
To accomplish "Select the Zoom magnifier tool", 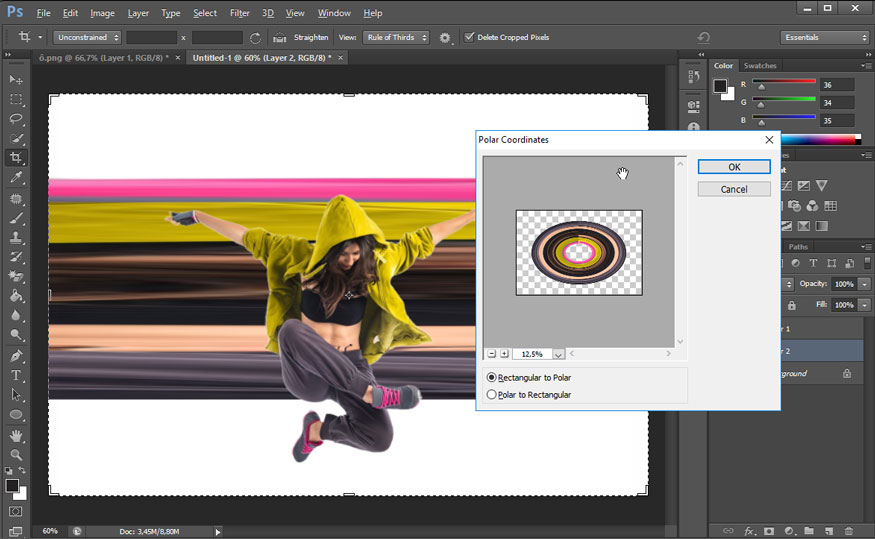I will tap(16, 455).
